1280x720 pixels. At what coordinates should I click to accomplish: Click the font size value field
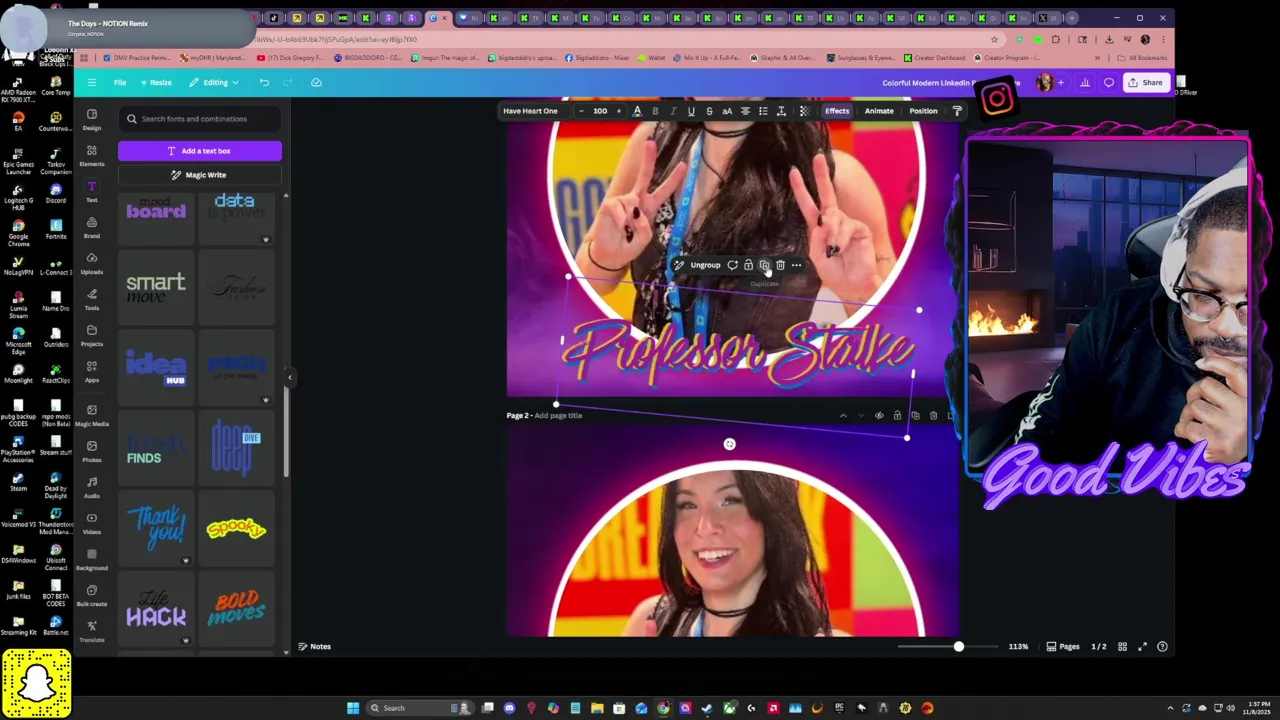pos(600,111)
